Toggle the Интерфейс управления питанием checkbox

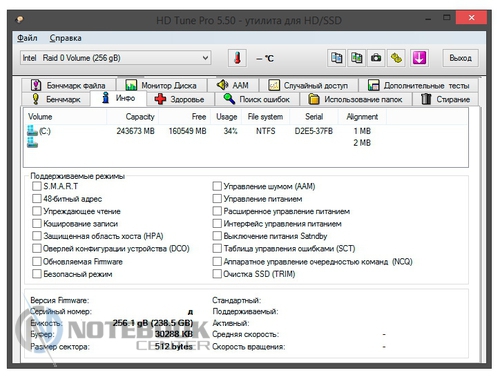pyautogui.click(x=217, y=223)
